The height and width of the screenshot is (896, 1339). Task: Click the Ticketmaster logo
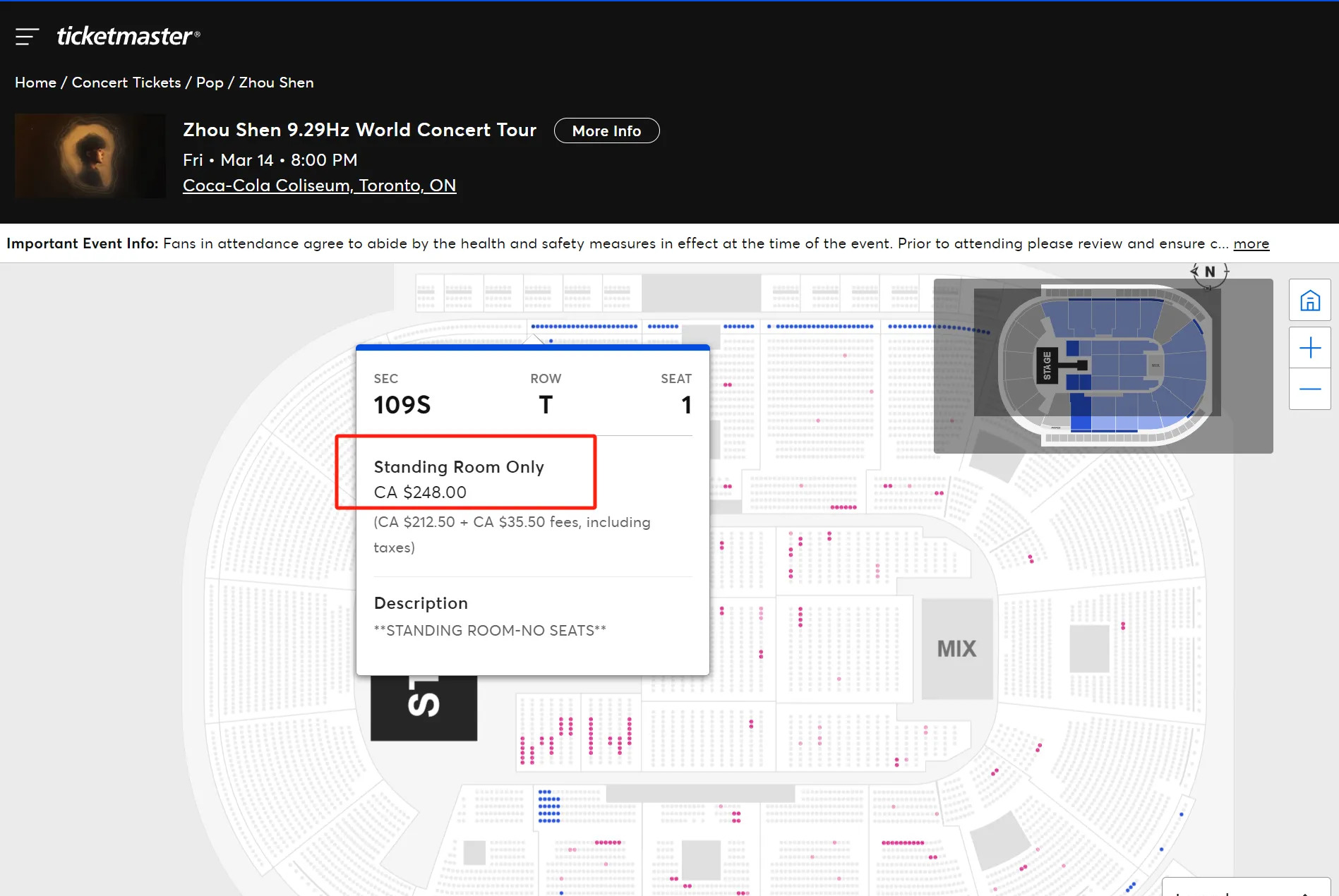click(x=128, y=36)
